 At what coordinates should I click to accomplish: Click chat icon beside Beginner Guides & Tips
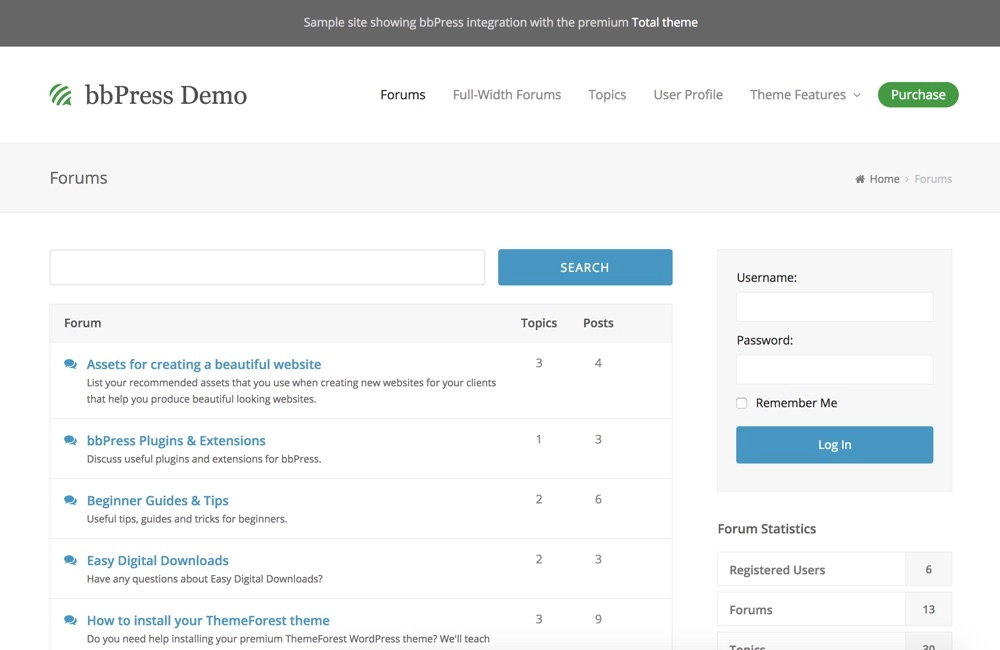(x=70, y=500)
